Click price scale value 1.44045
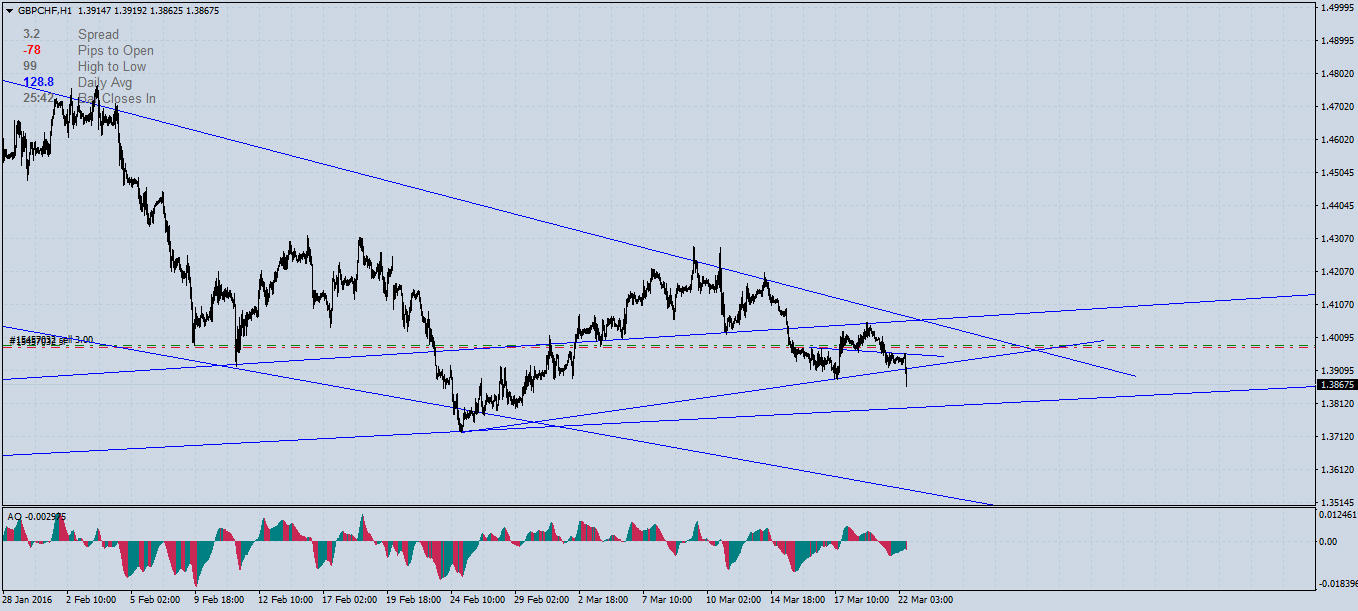This screenshot has width=1358, height=611. (1337, 206)
